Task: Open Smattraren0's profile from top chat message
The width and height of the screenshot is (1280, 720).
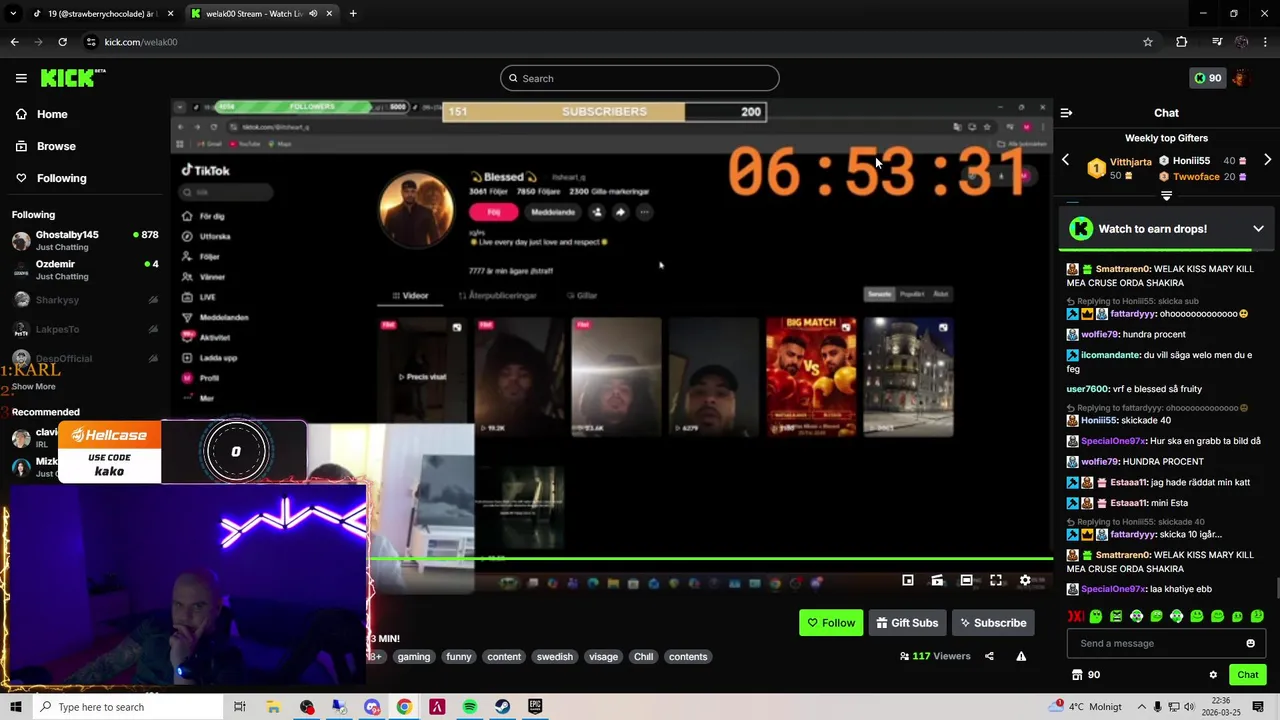Action: pyautogui.click(x=1123, y=269)
